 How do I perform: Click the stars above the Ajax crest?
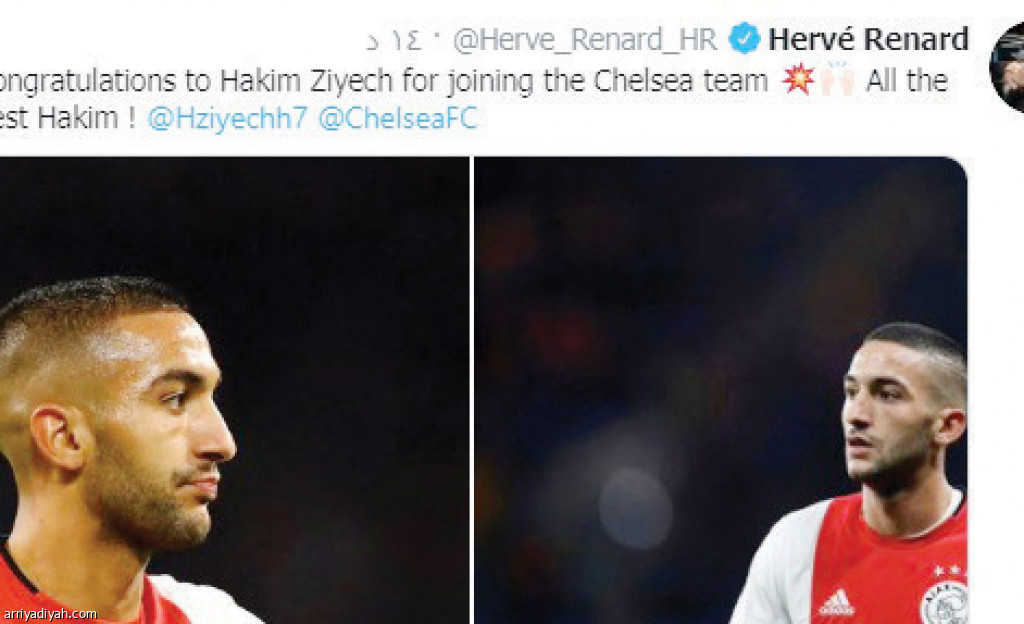(x=948, y=570)
